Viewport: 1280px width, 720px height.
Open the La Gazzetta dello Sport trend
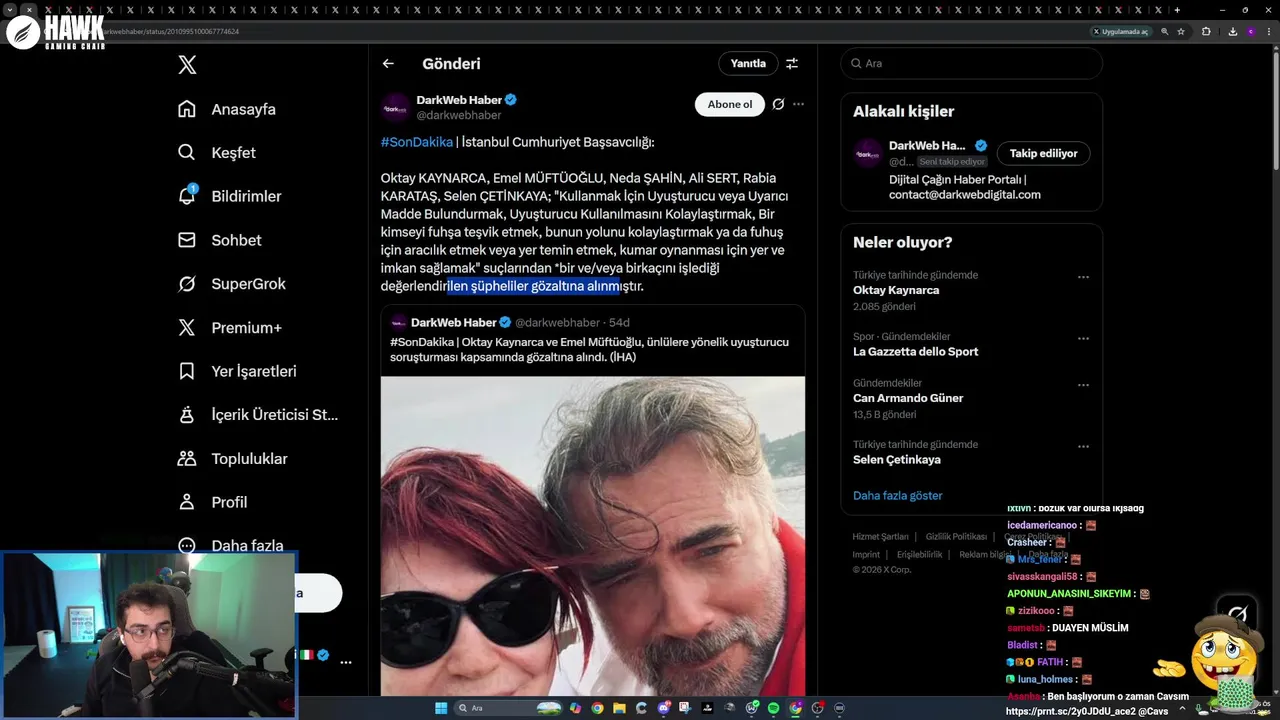click(916, 351)
